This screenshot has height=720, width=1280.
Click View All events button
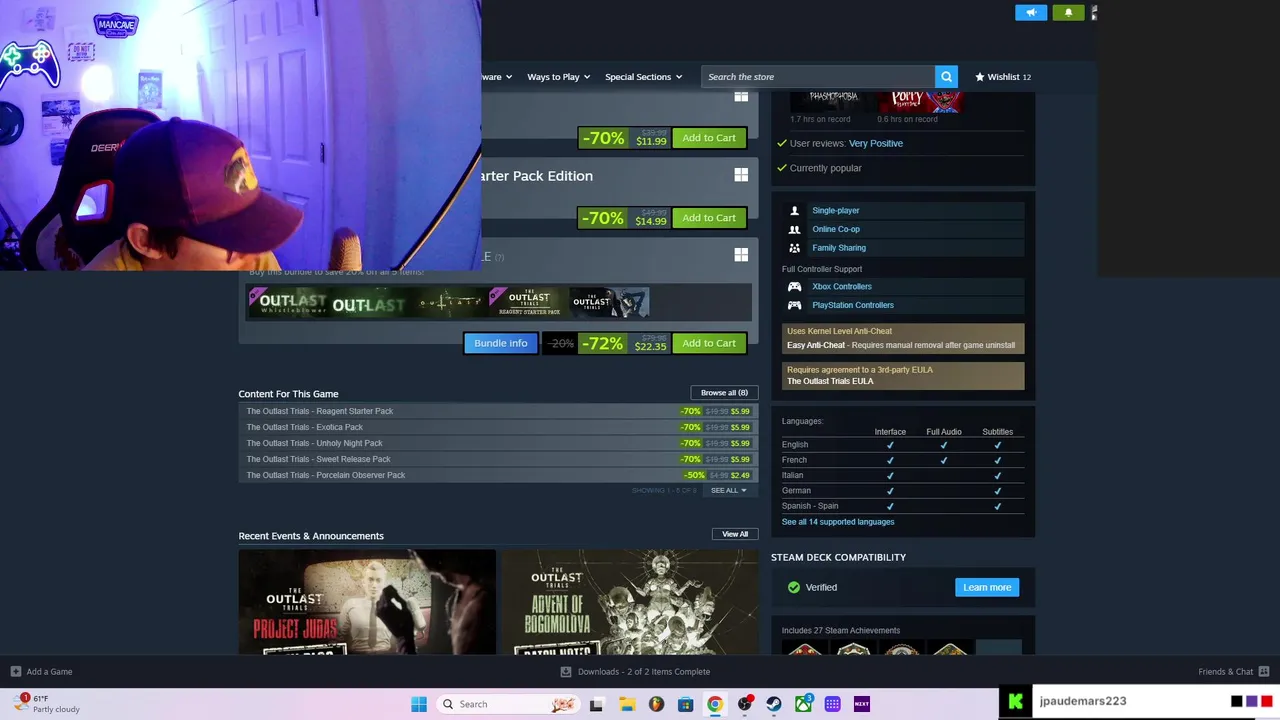point(735,534)
